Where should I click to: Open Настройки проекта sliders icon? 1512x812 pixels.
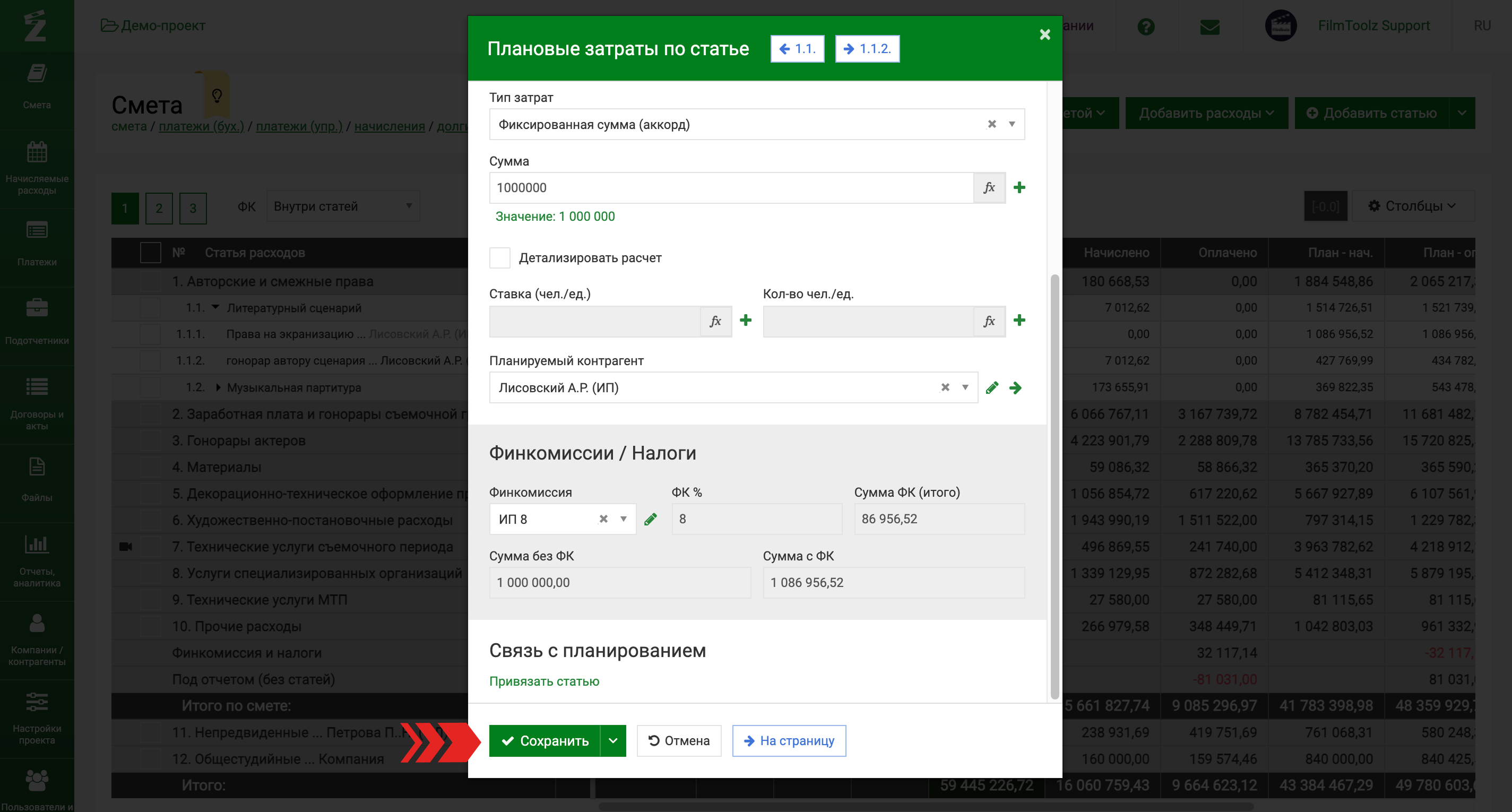pos(37,701)
